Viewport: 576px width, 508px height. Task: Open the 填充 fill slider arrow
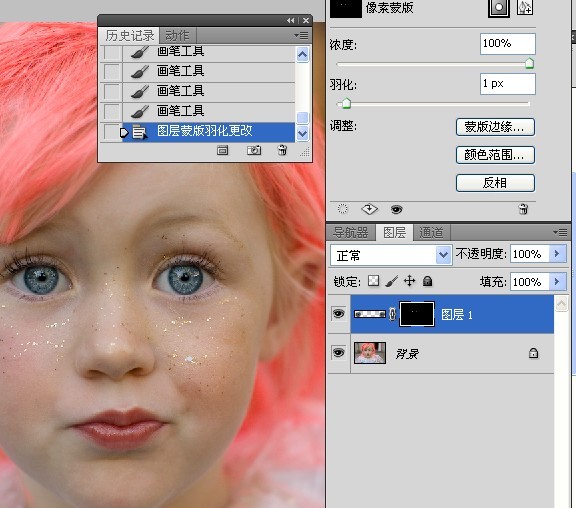pyautogui.click(x=557, y=282)
